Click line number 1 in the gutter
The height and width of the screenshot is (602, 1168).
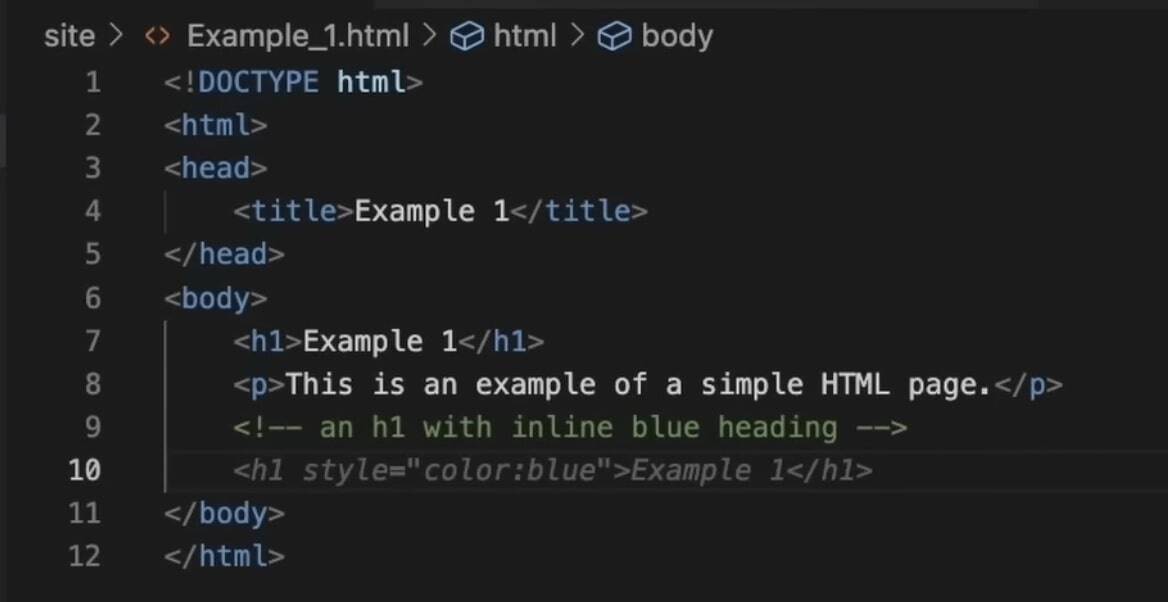(x=93, y=82)
